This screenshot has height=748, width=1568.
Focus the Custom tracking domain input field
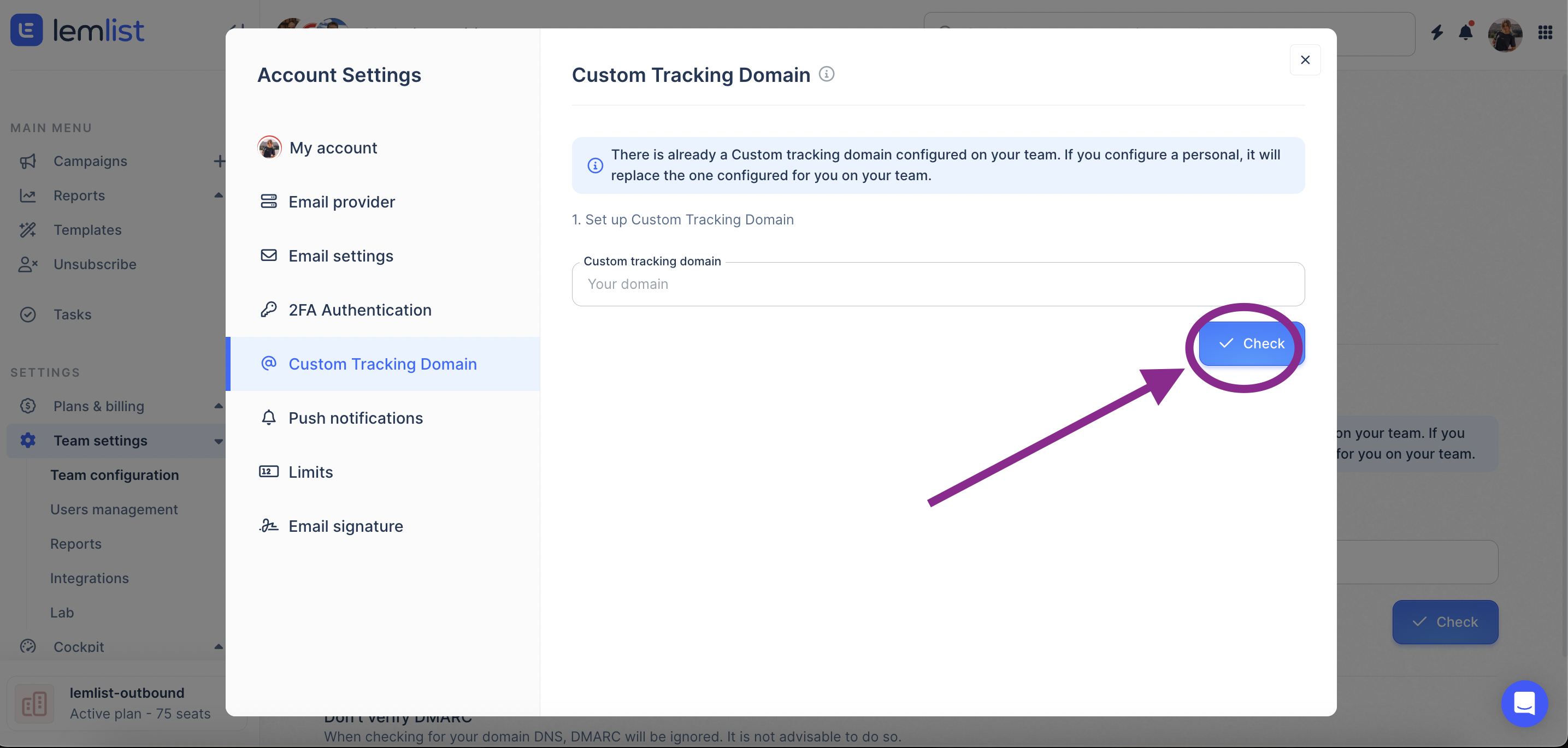pos(938,284)
